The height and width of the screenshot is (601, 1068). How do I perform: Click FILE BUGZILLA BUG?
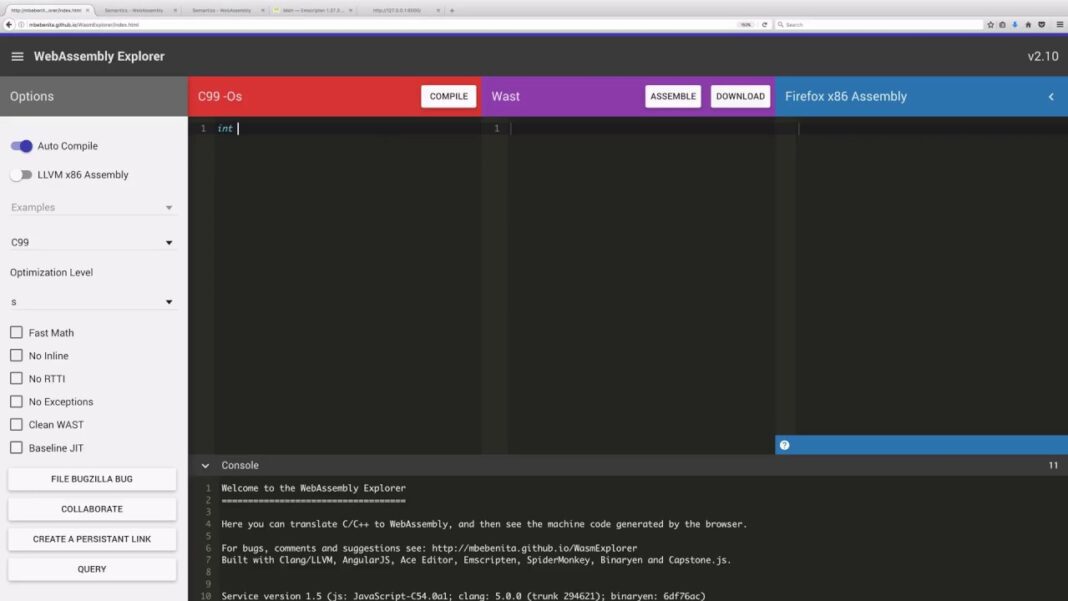pyautogui.click(x=92, y=478)
